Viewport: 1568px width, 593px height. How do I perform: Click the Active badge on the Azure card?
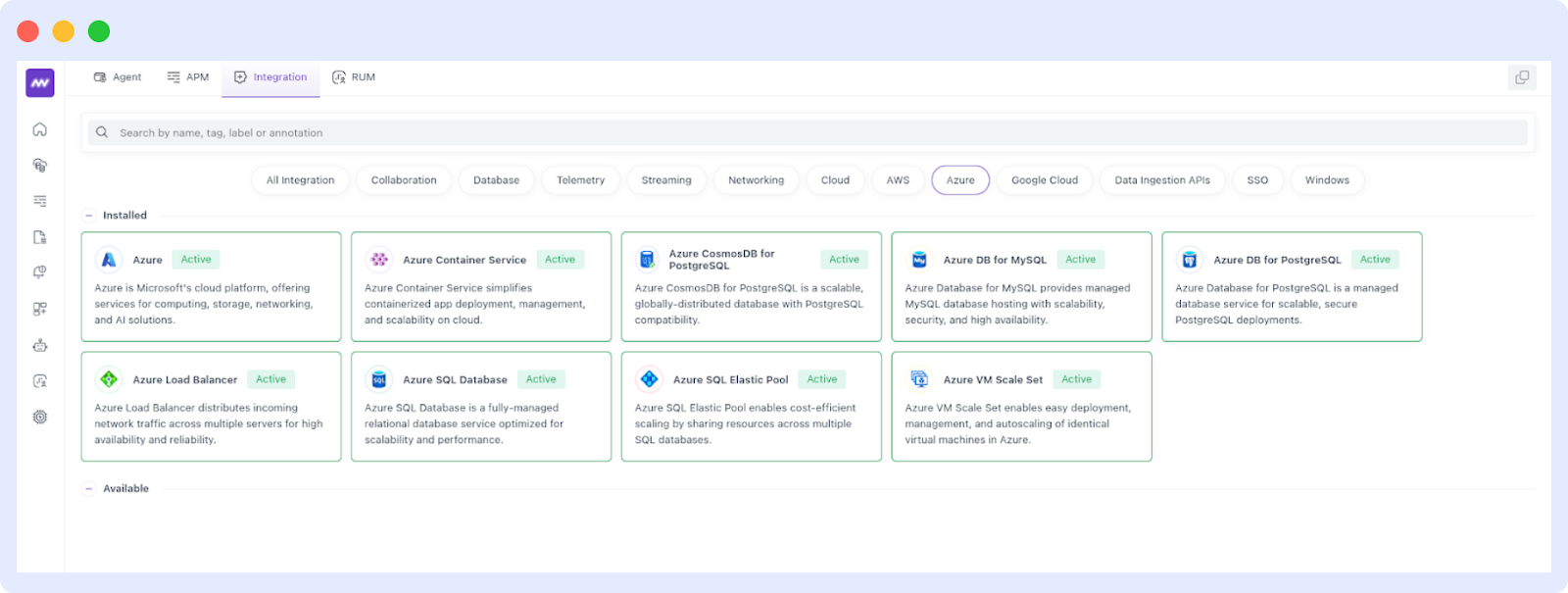tap(196, 260)
